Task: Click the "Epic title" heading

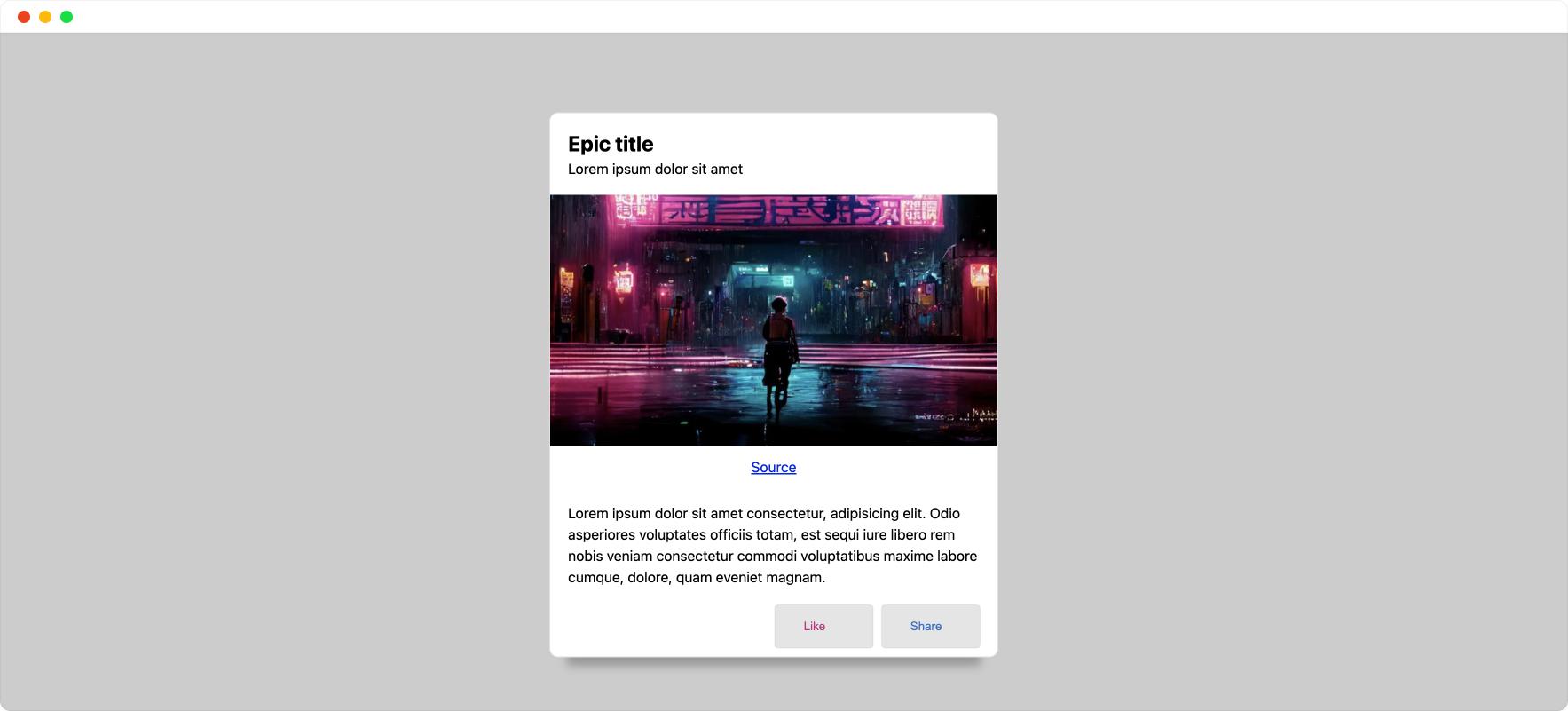Action: (611, 144)
